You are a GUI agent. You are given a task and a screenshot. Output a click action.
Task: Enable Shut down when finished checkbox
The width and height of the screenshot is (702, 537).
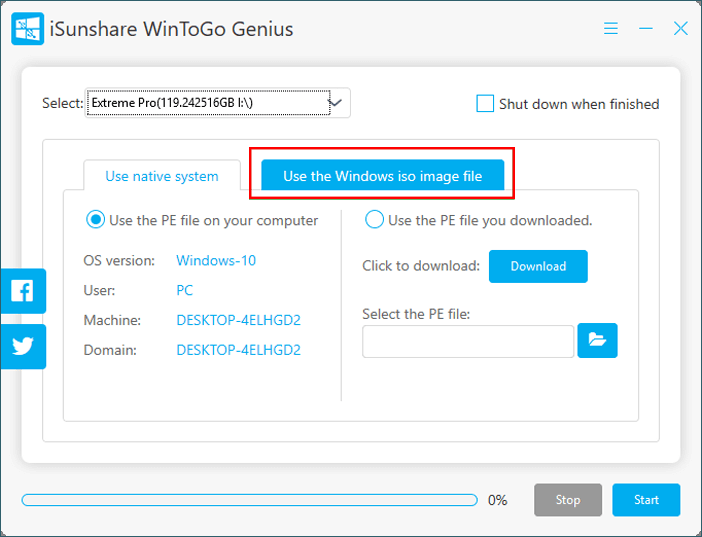coord(485,103)
